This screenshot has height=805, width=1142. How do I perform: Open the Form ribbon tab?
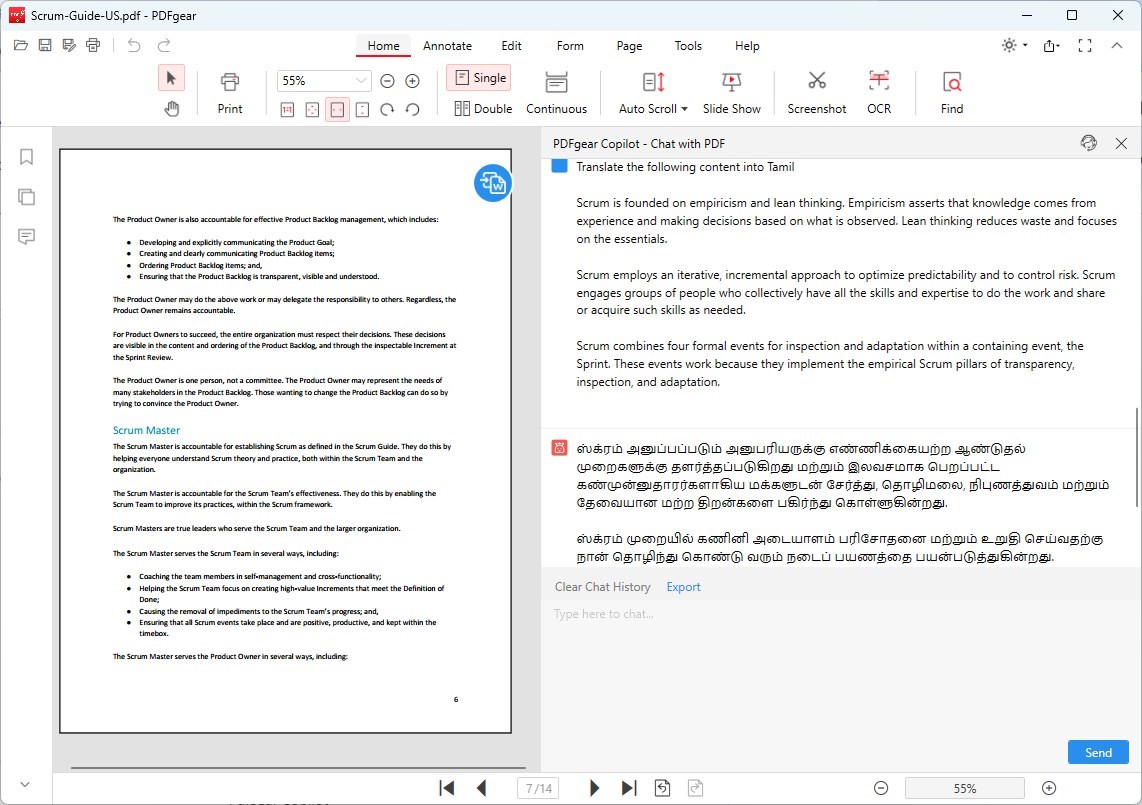tap(569, 45)
